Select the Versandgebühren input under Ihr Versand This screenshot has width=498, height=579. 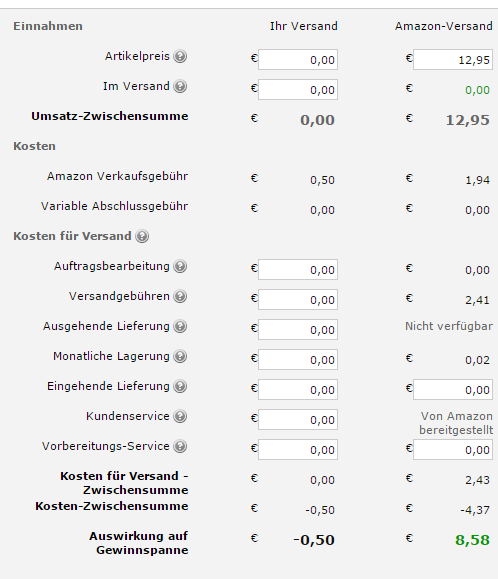point(298,299)
